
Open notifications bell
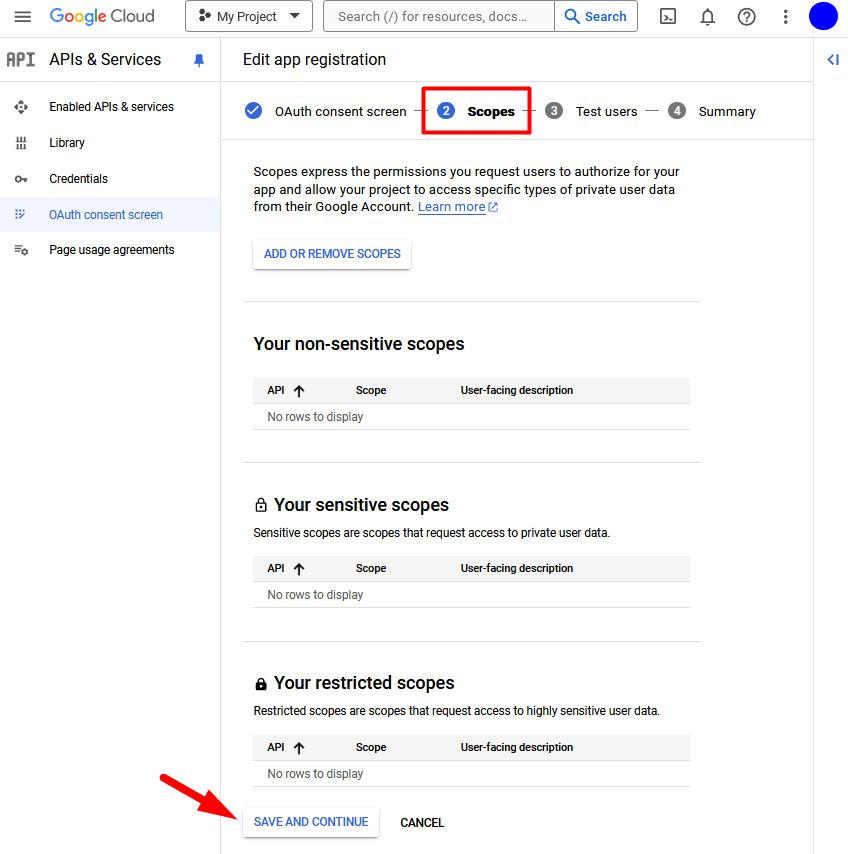tap(707, 17)
